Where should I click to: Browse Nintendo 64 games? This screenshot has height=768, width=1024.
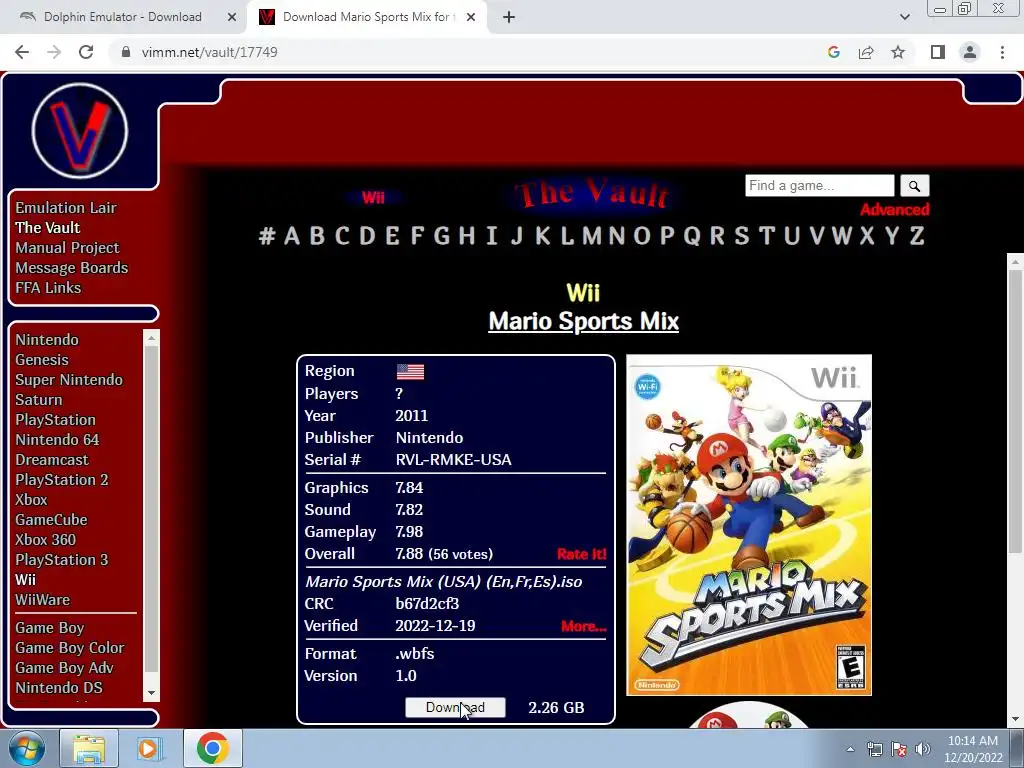point(57,440)
